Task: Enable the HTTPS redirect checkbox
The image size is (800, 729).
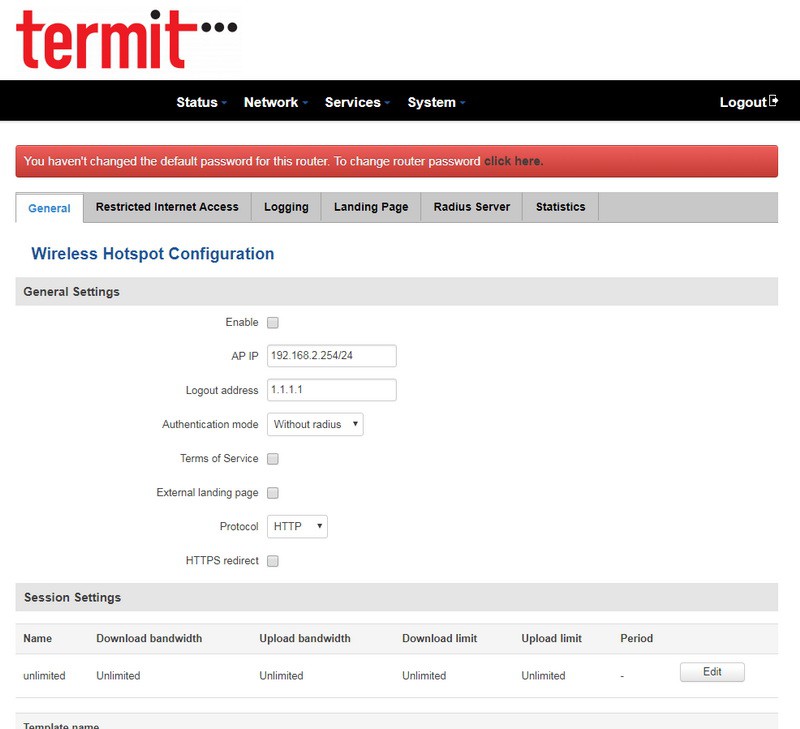Action: click(273, 561)
